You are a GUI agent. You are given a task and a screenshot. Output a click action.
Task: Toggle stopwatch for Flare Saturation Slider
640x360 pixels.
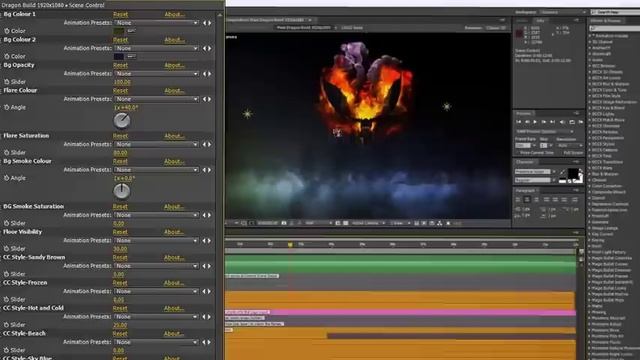[x=7, y=152]
